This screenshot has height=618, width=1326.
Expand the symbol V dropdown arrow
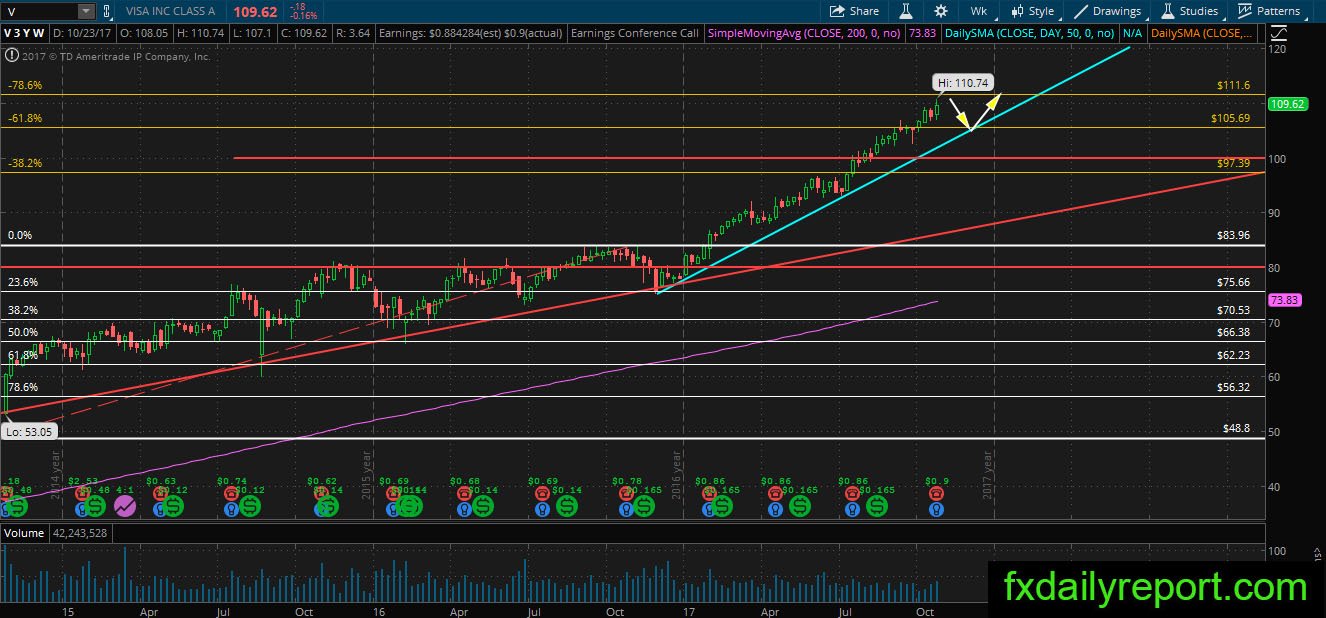coord(85,11)
